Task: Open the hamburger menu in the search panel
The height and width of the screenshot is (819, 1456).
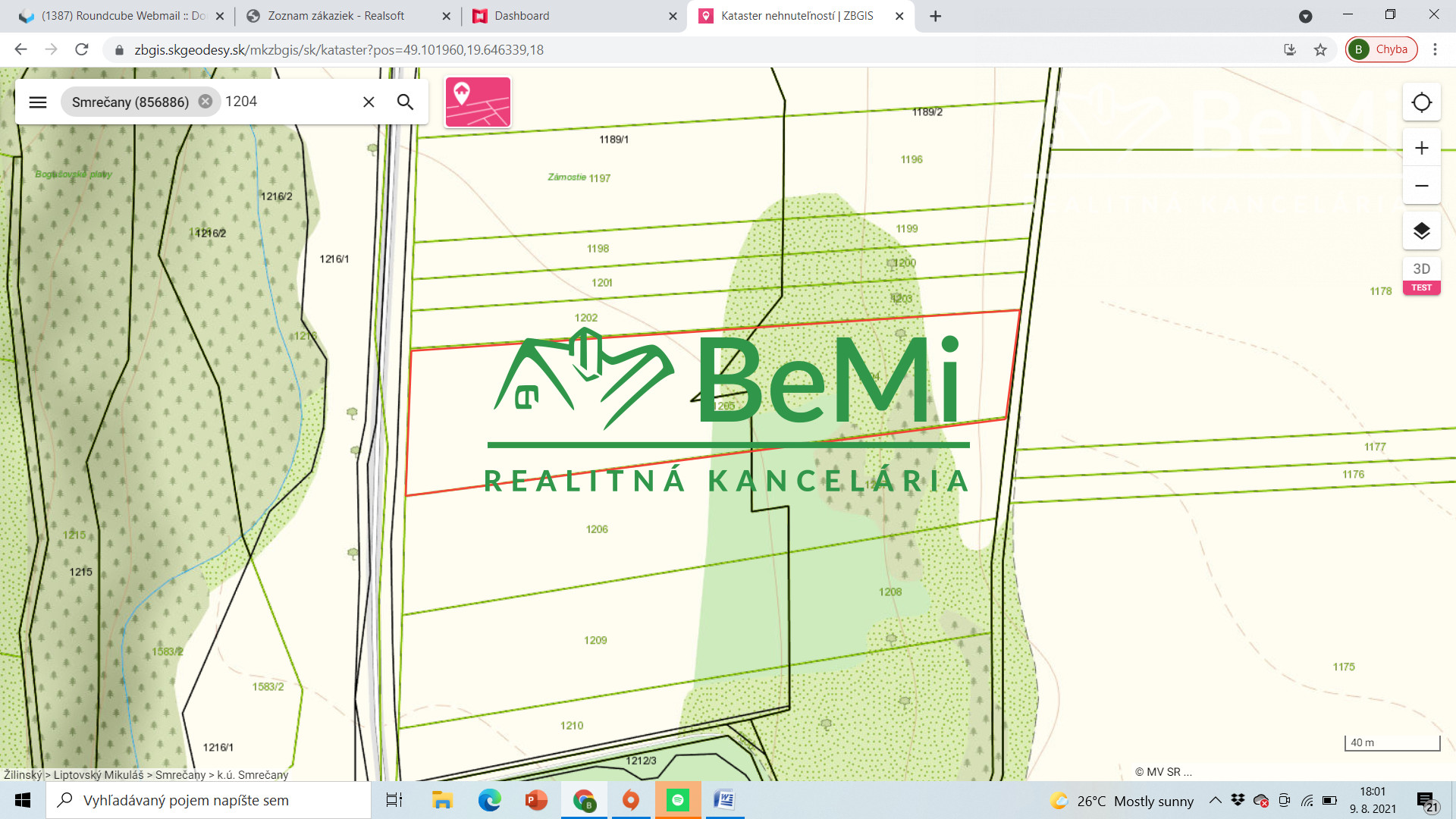Action: click(x=38, y=102)
